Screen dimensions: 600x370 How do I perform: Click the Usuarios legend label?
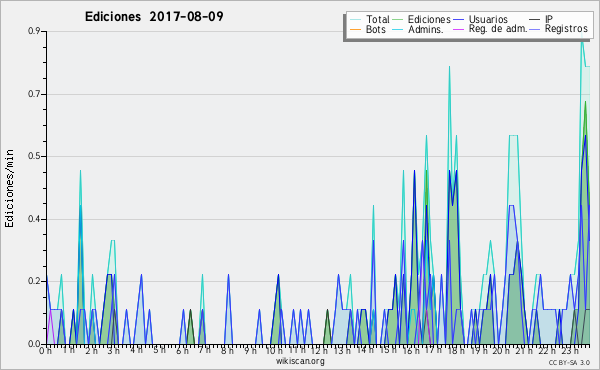pos(488,19)
